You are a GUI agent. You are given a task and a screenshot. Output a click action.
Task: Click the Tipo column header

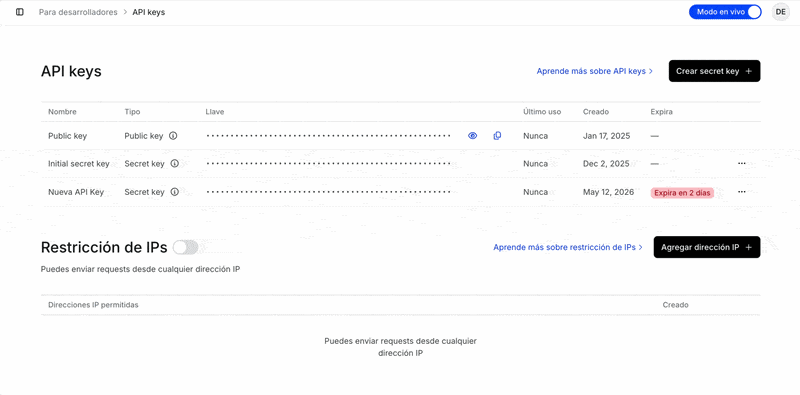pyautogui.click(x=132, y=112)
